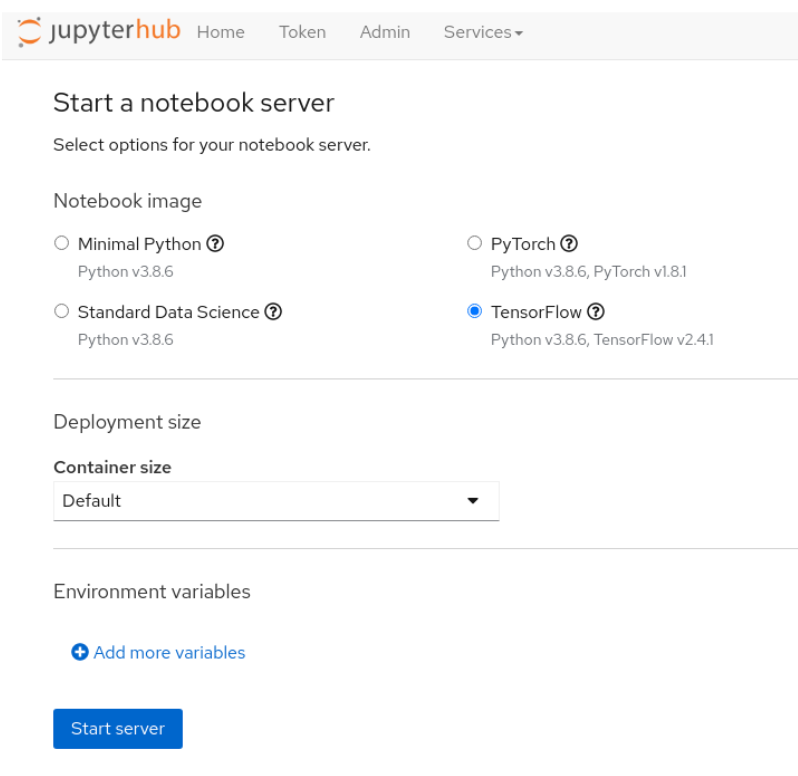Expand the Services dropdown menu

(x=483, y=32)
